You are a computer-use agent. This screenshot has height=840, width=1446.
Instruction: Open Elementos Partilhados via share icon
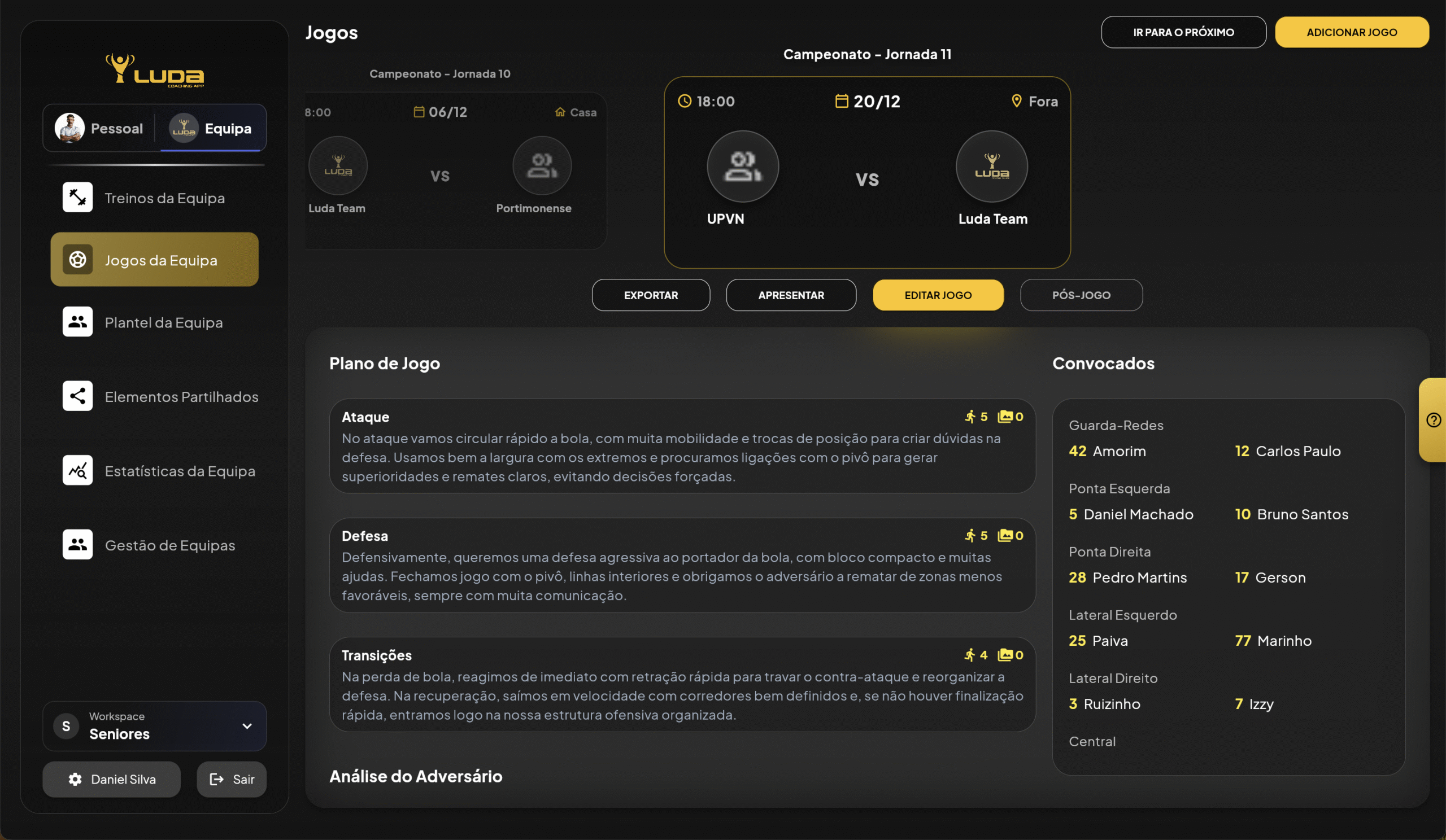[x=77, y=396]
